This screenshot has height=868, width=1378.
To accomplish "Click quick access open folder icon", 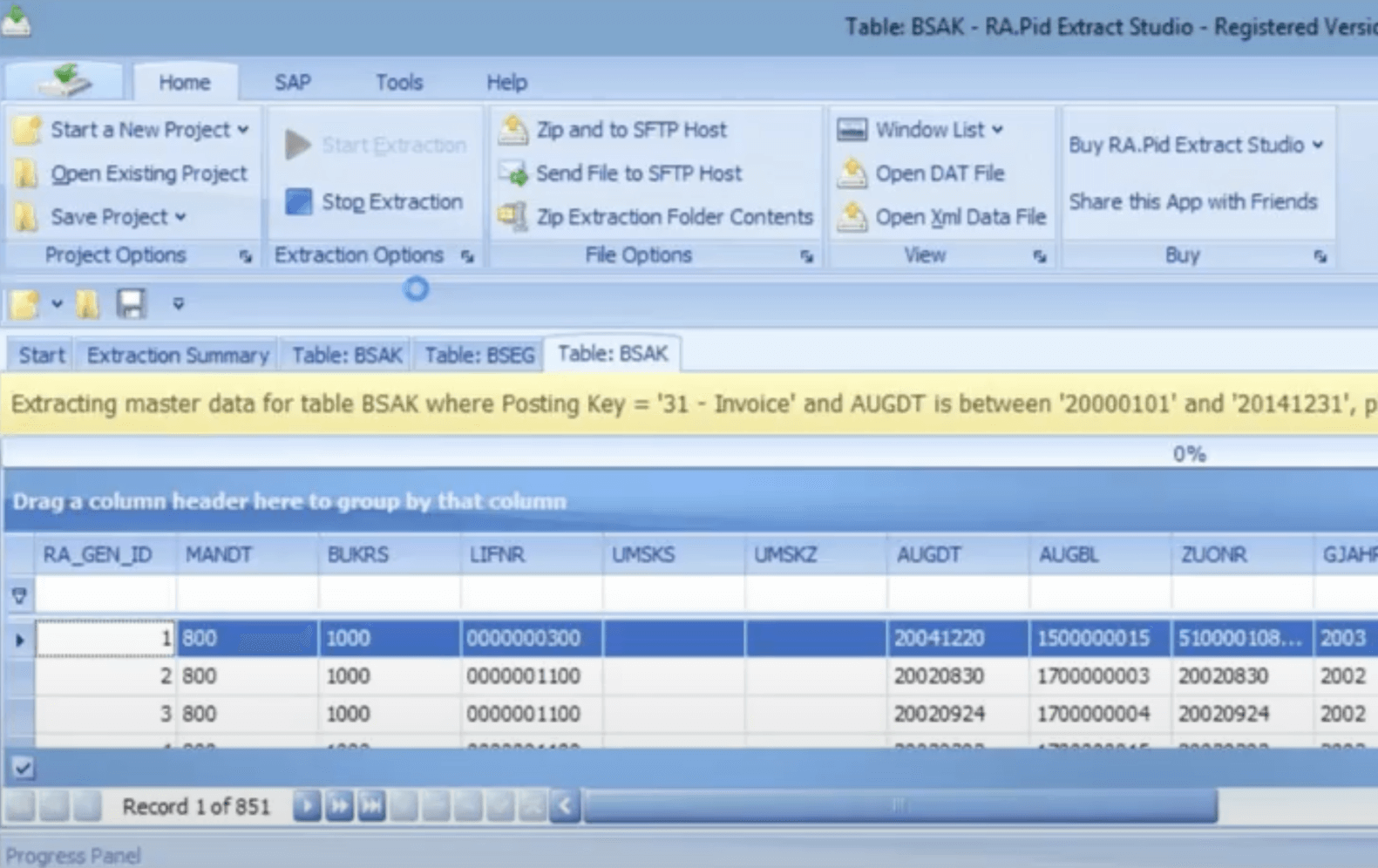I will coord(87,303).
